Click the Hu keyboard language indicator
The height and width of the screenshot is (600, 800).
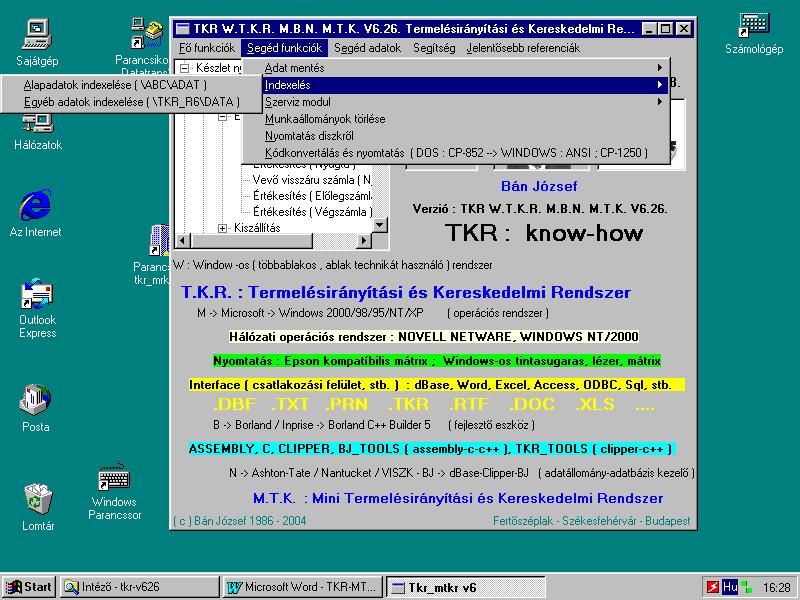pos(730,587)
